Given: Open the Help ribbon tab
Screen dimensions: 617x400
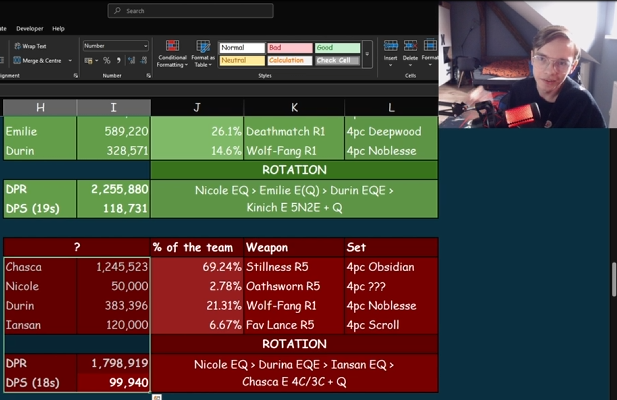Looking at the screenshot, I should click(x=58, y=29).
